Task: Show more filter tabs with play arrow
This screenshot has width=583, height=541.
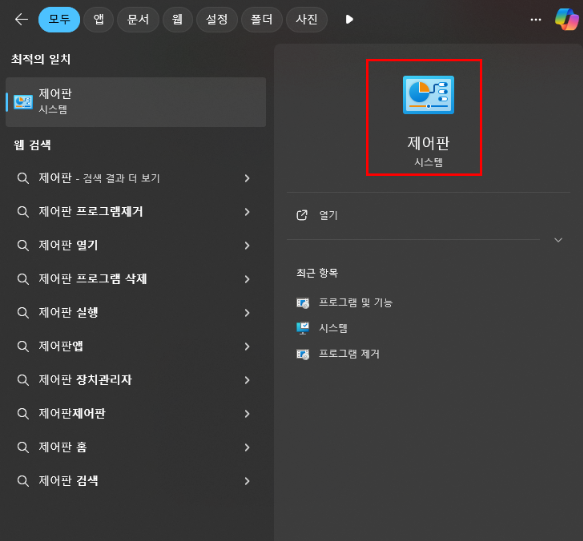Action: pyautogui.click(x=349, y=19)
